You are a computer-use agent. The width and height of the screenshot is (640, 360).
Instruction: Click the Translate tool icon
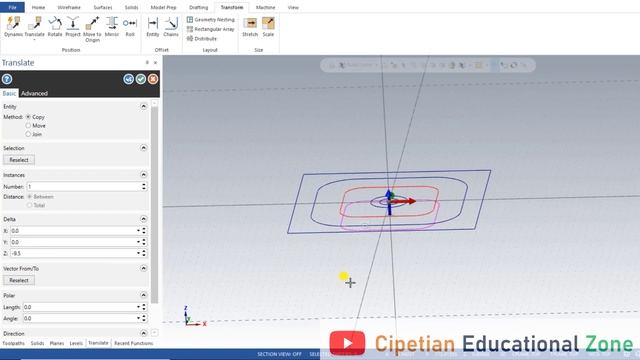tap(35, 27)
